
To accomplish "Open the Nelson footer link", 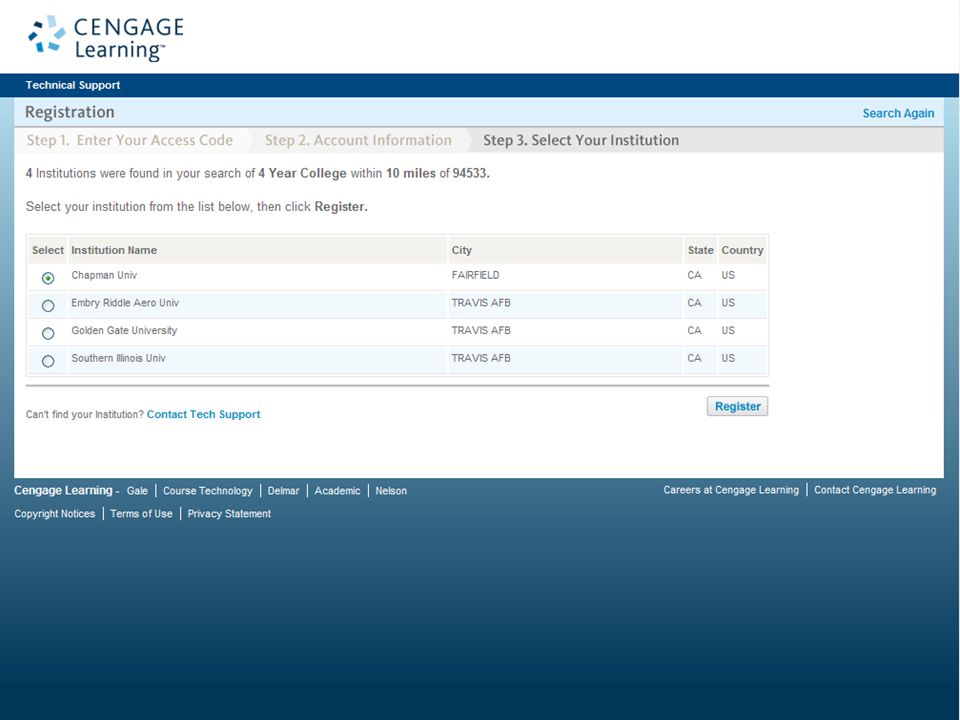I will [391, 491].
